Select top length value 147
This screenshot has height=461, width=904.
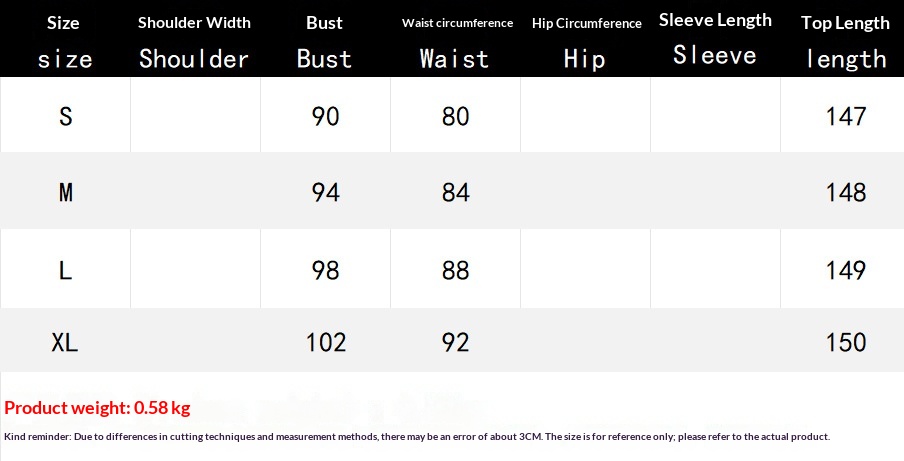click(x=846, y=117)
